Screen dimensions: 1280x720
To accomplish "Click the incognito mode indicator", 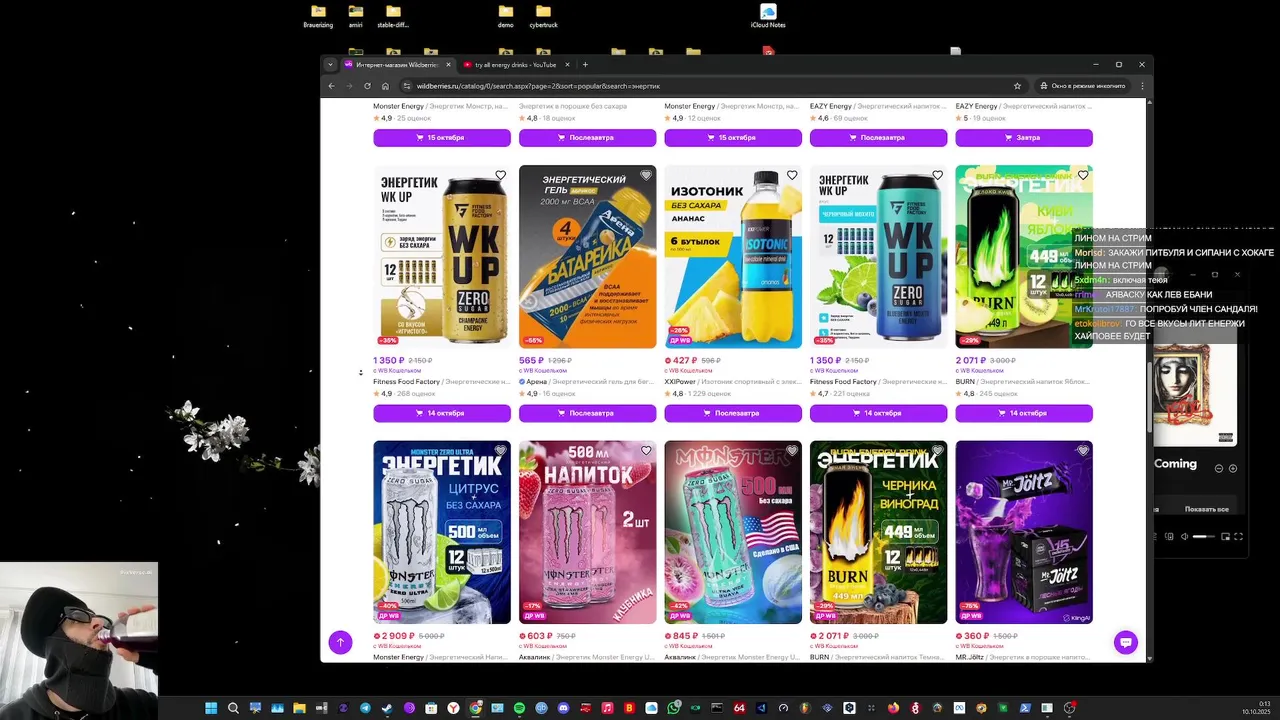I will tap(1085, 86).
